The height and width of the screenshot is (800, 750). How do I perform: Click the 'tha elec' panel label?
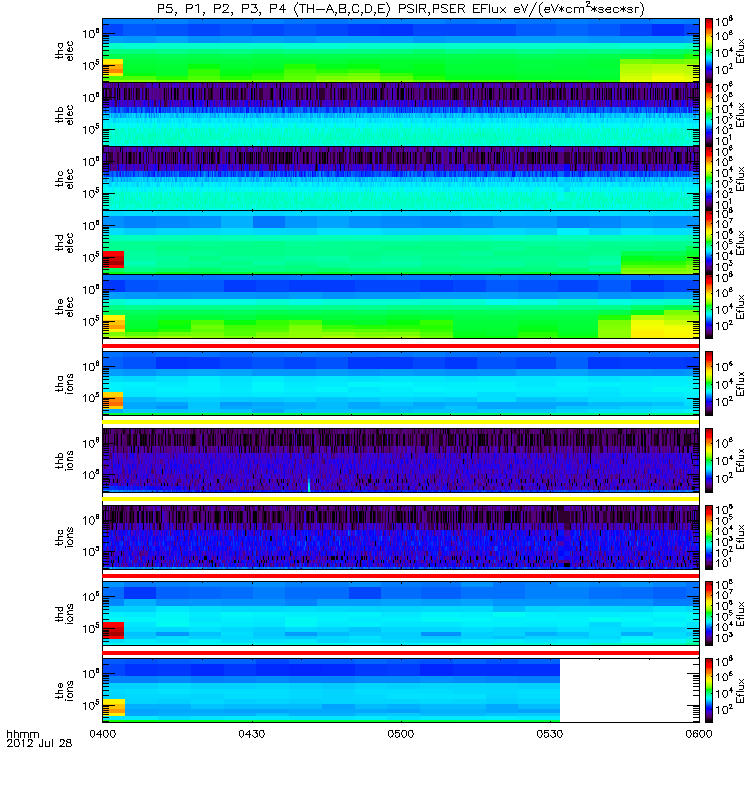(x=65, y=51)
